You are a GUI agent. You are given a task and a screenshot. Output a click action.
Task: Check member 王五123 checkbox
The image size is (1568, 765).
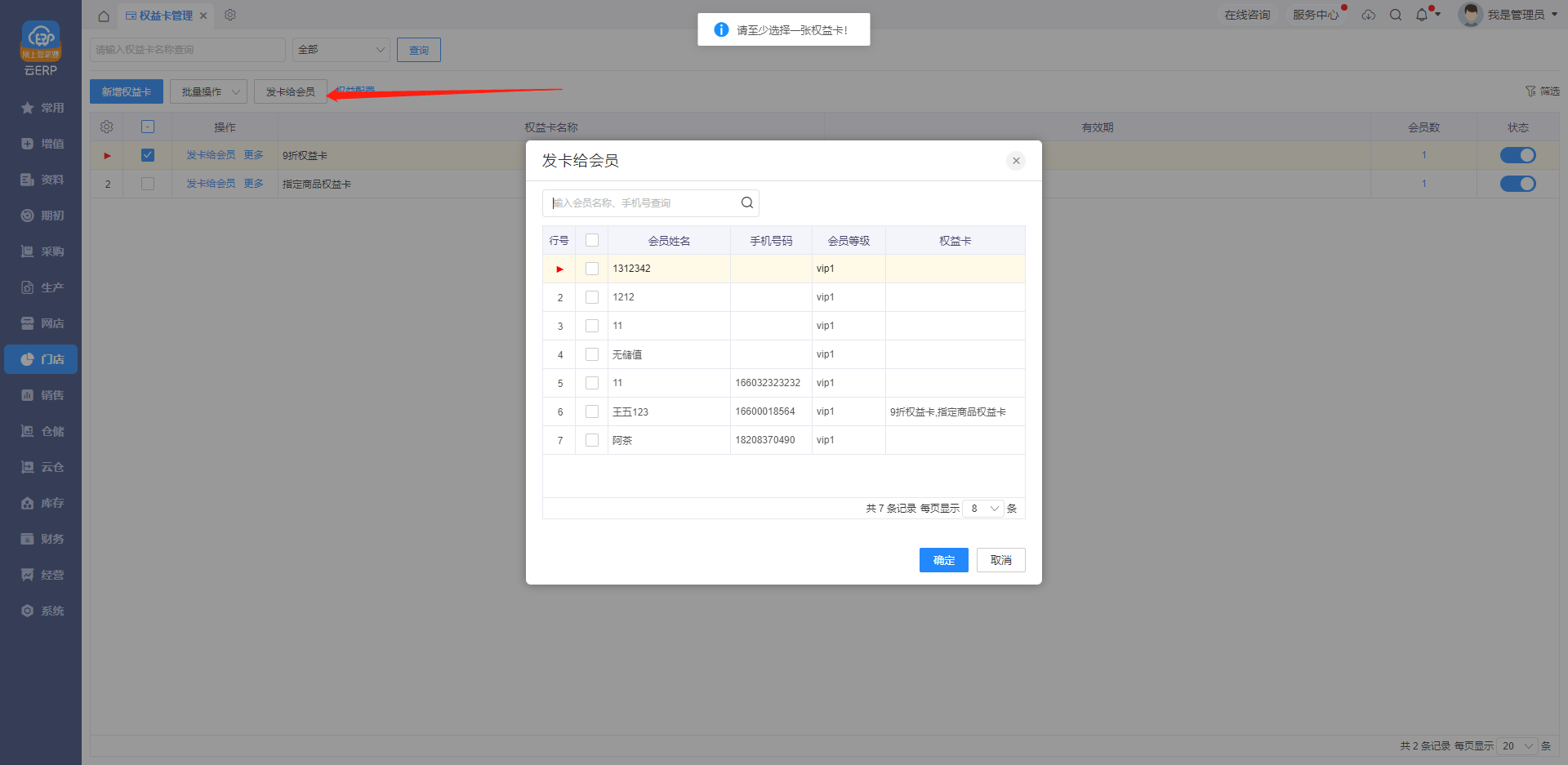point(592,411)
